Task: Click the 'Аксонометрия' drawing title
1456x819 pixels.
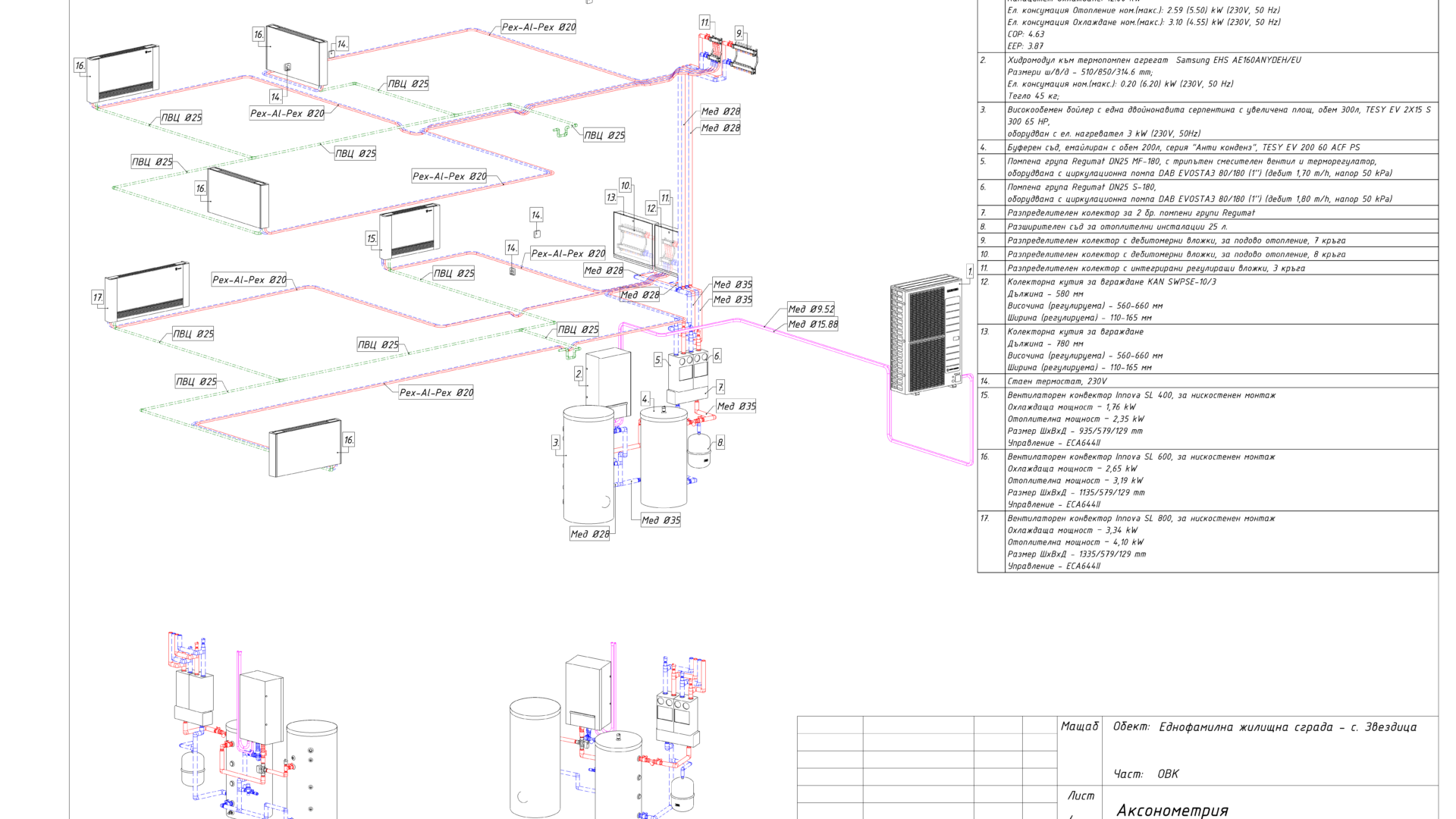Action: coord(1172,810)
